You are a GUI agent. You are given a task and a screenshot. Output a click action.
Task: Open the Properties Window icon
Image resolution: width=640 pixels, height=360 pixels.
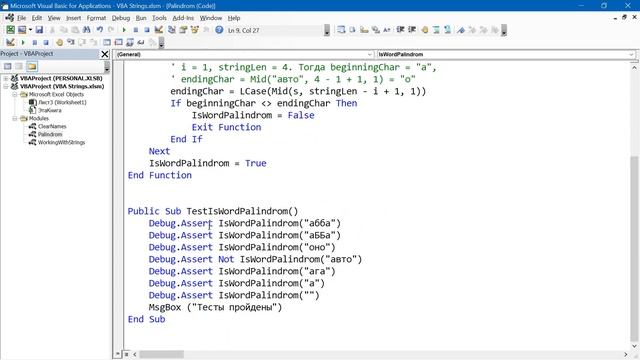(x=183, y=30)
